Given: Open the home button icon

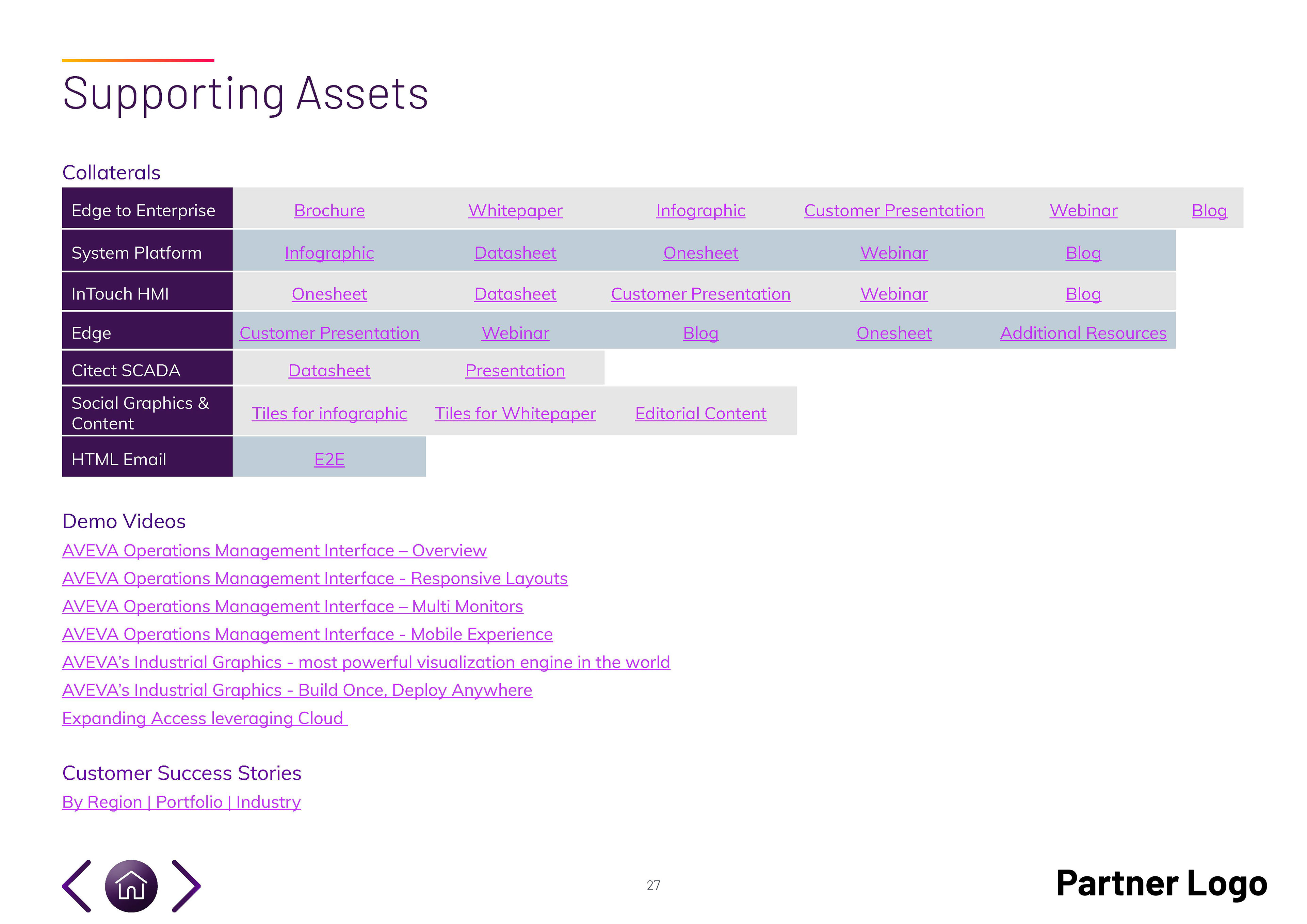Looking at the screenshot, I should coord(131,886).
